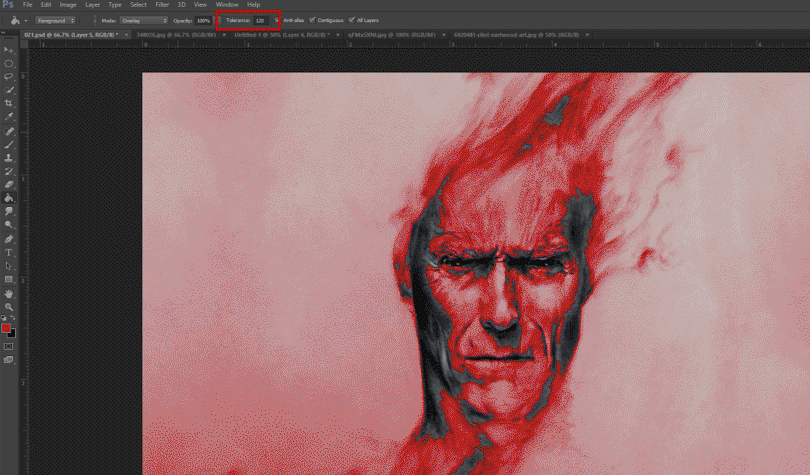
Task: Select the Healing Brush tool
Action: (x=9, y=132)
